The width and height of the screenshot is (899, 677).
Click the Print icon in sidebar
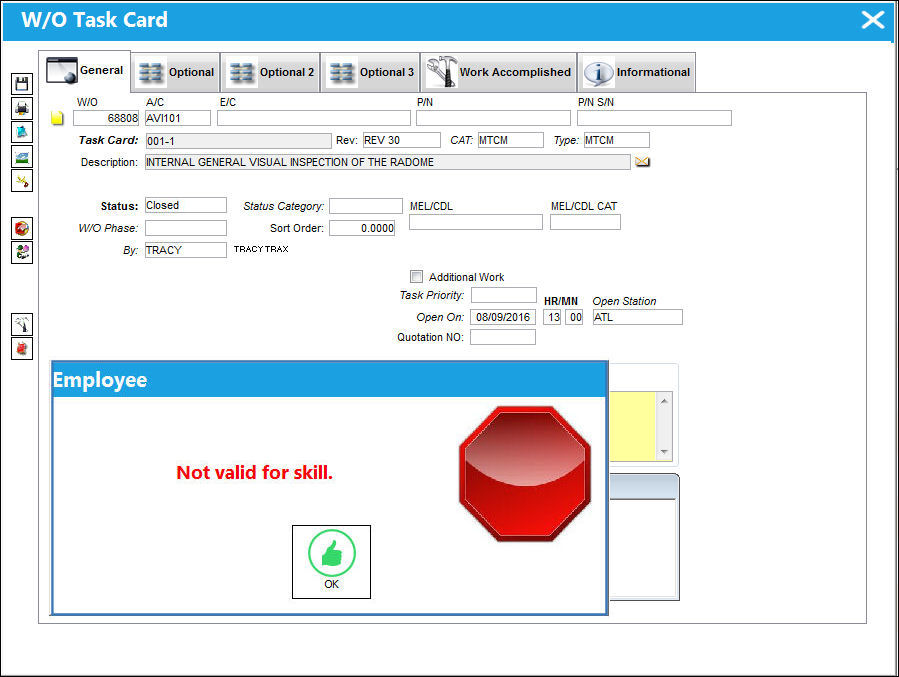coord(22,108)
